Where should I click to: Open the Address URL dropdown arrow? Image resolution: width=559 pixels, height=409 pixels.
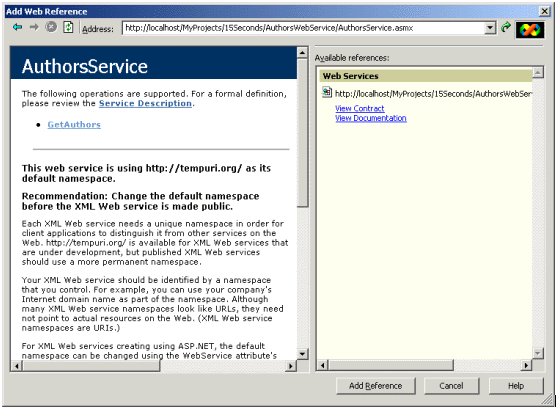pos(490,28)
